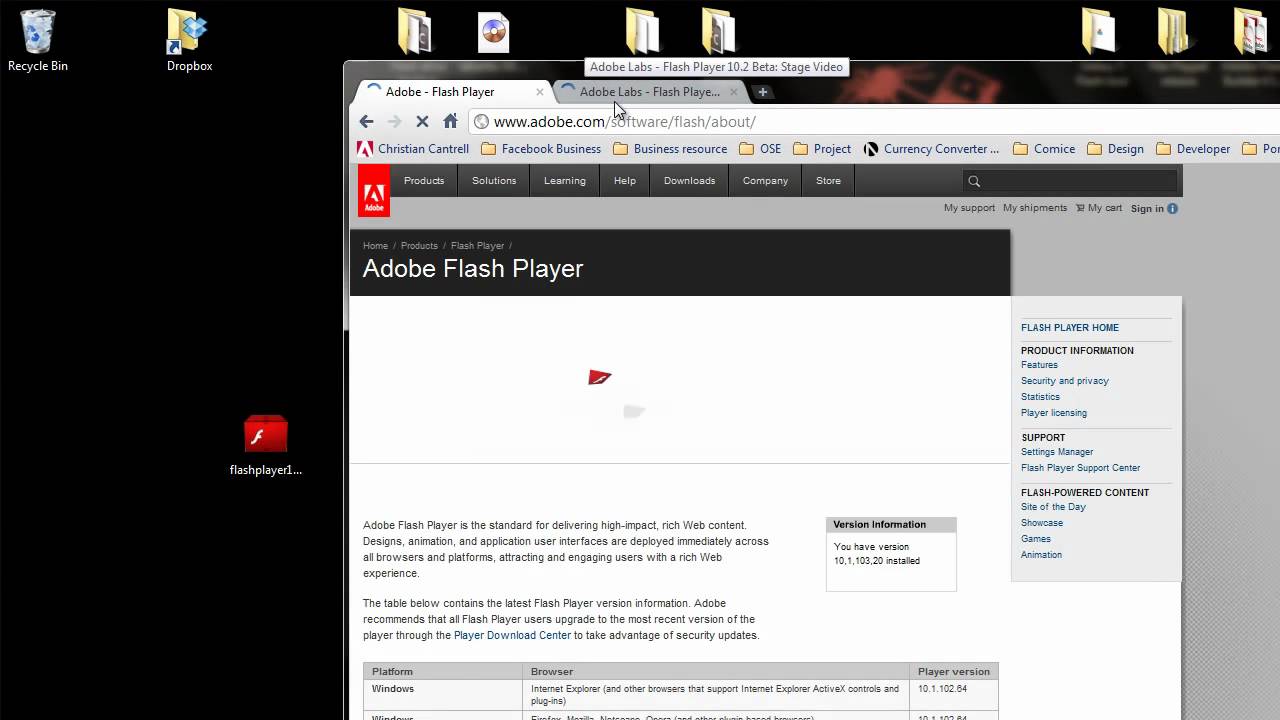Click the Sign in link

pyautogui.click(x=1147, y=208)
